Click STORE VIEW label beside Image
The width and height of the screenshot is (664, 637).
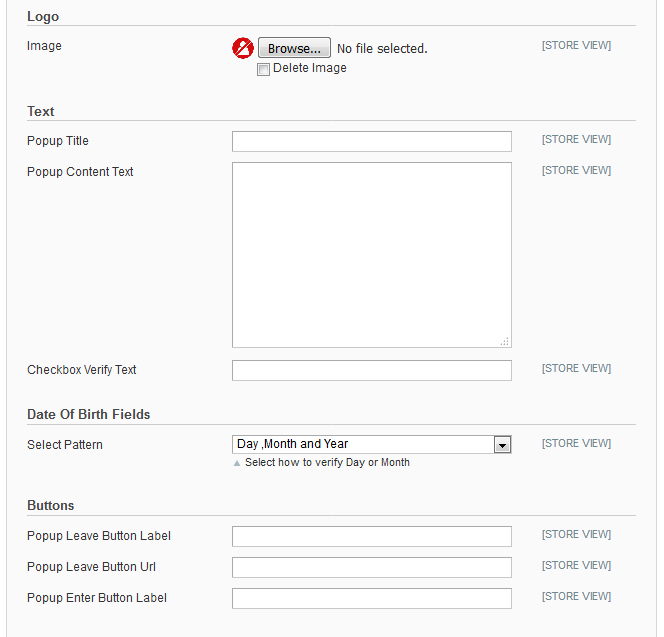[x=576, y=46]
